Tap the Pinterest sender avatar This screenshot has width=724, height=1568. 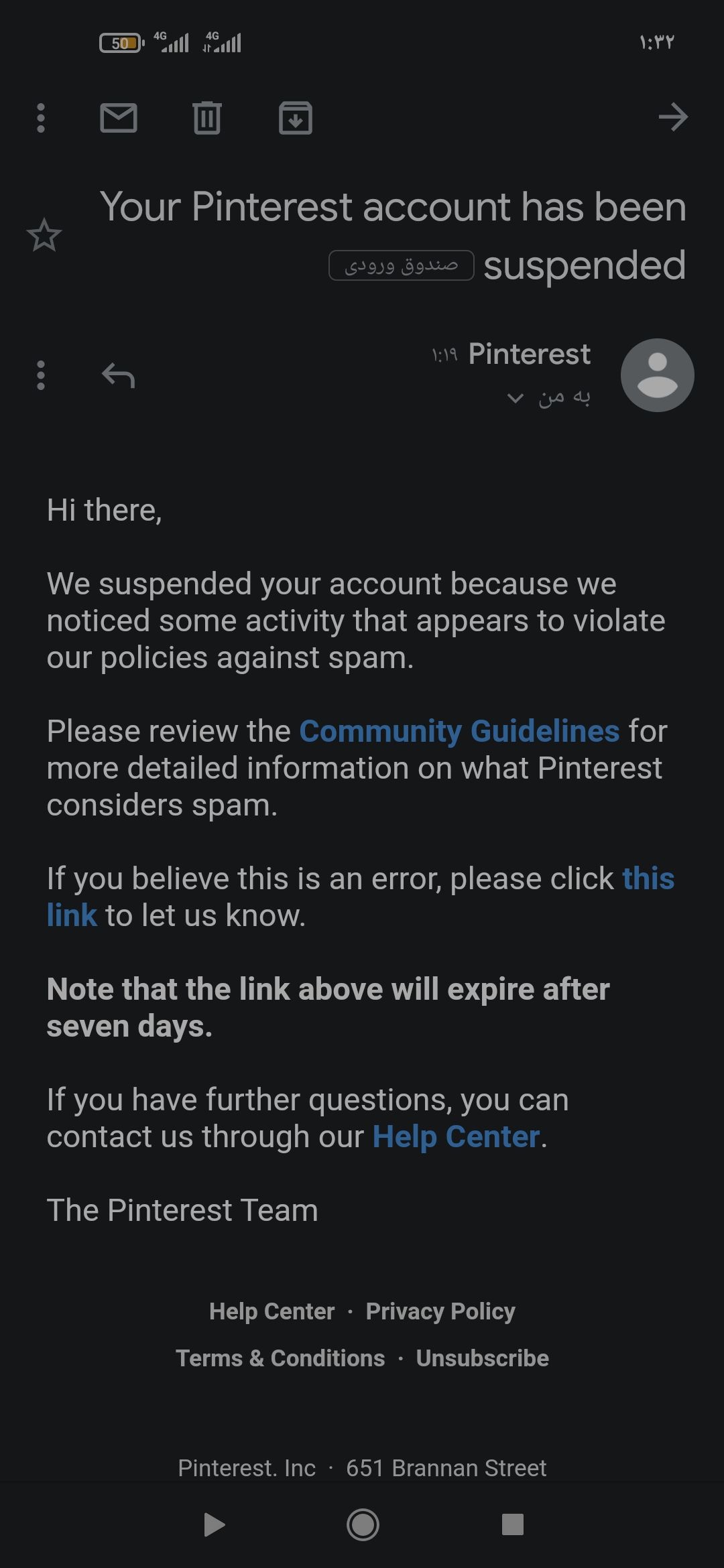(x=657, y=375)
